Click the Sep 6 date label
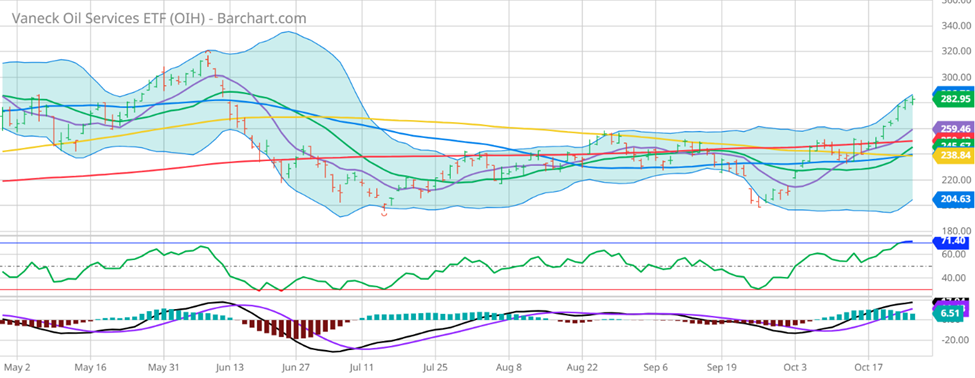This screenshot has height=378, width=975. point(655,366)
